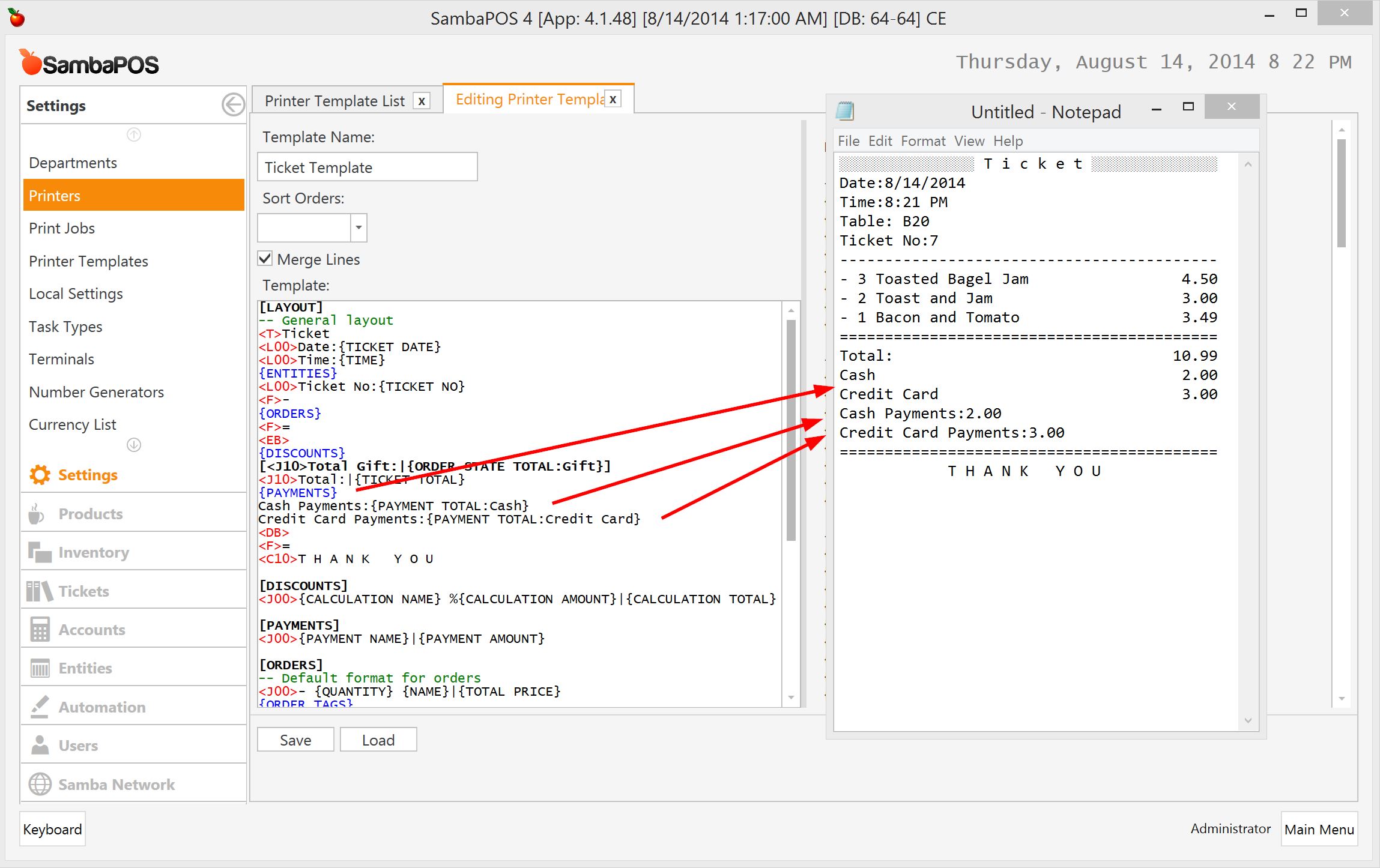Viewport: 1380px width, 868px height.
Task: Click the Entities icon
Action: (x=40, y=668)
